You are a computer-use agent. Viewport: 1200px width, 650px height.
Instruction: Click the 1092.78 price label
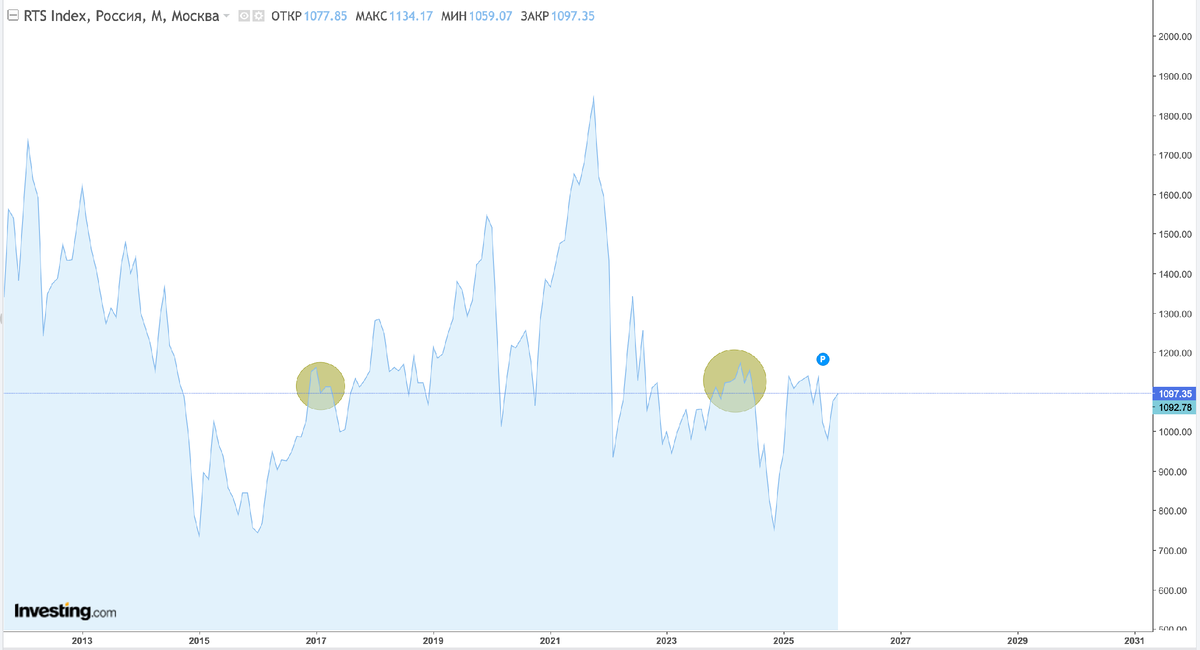click(x=1174, y=407)
